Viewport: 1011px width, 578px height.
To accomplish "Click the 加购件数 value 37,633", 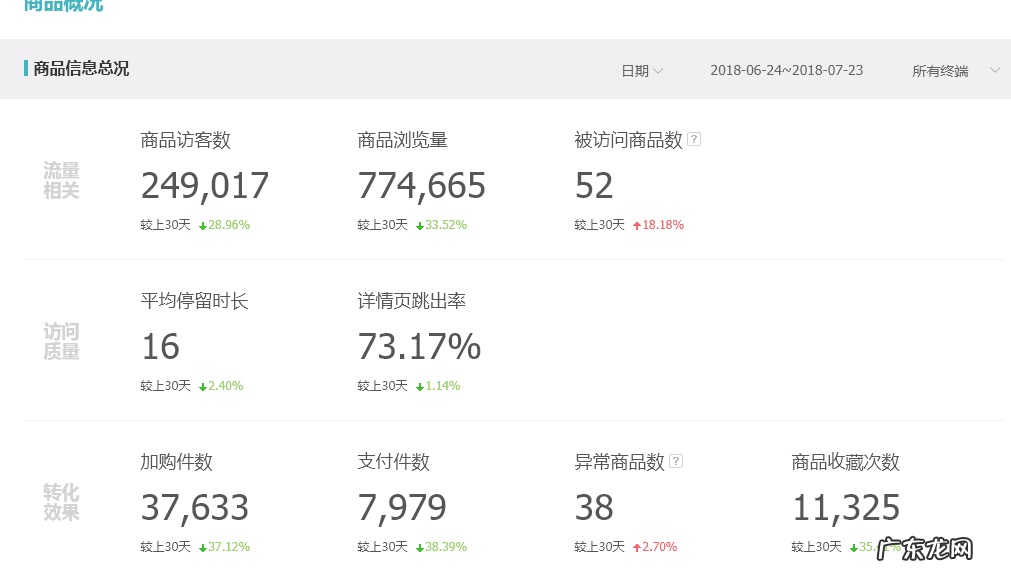I will [195, 508].
